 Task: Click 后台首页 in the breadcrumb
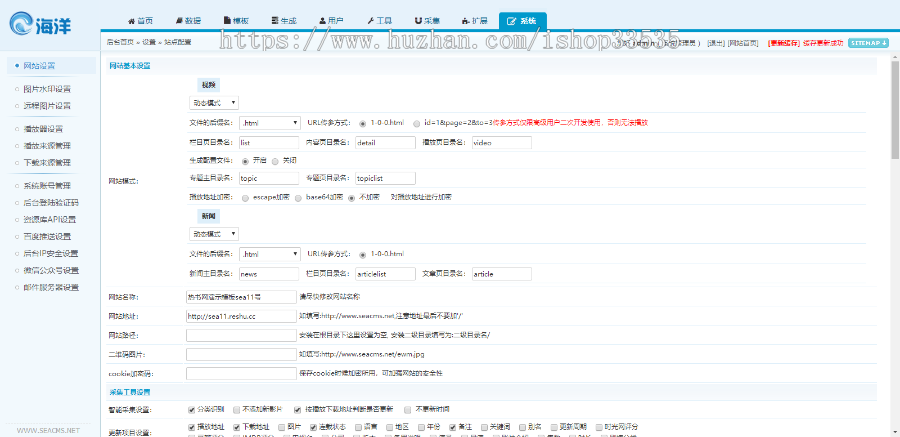pos(120,42)
